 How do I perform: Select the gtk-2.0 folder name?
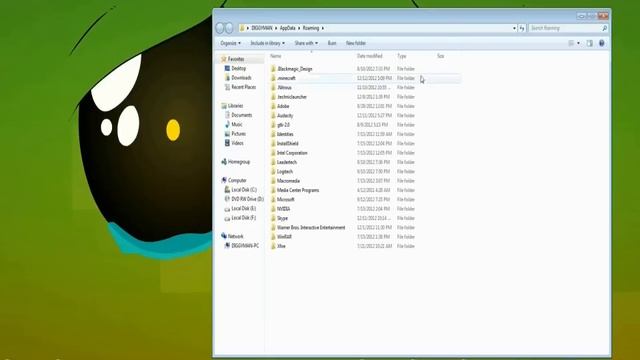coord(283,125)
